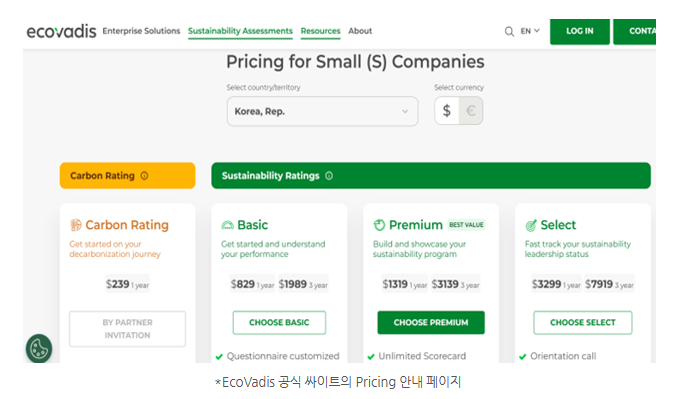Select the Select plan $3299 1 year price
678x399 pixels.
[556, 284]
